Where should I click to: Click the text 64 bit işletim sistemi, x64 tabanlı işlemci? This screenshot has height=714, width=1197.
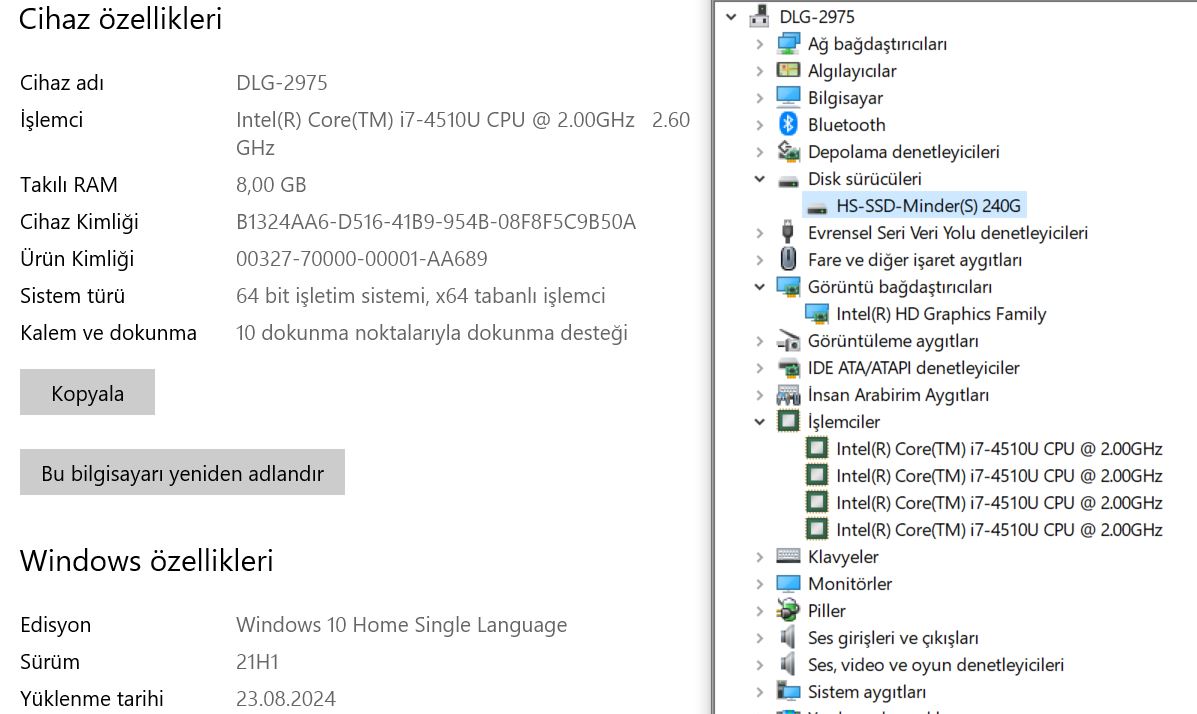click(x=421, y=296)
